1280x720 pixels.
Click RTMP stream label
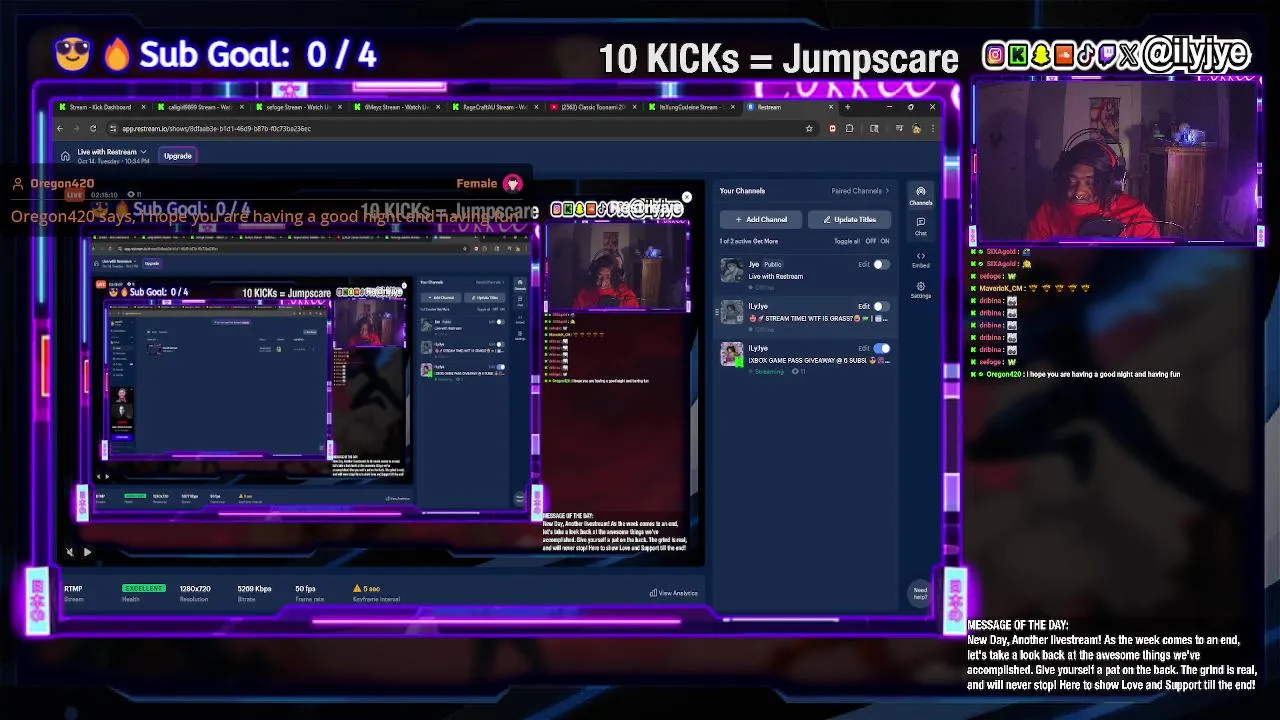pos(73,589)
